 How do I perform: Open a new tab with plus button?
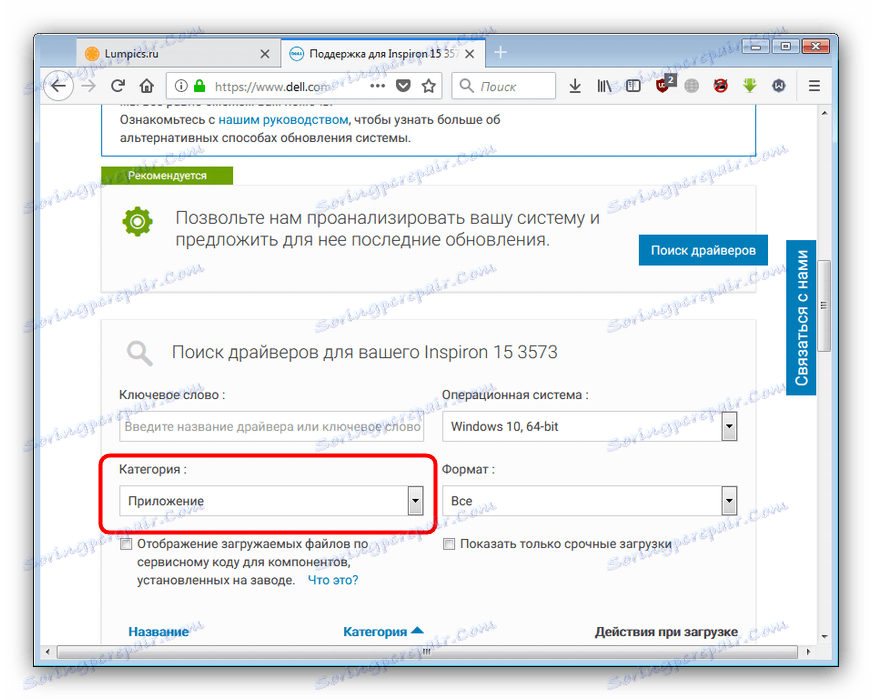tap(501, 52)
